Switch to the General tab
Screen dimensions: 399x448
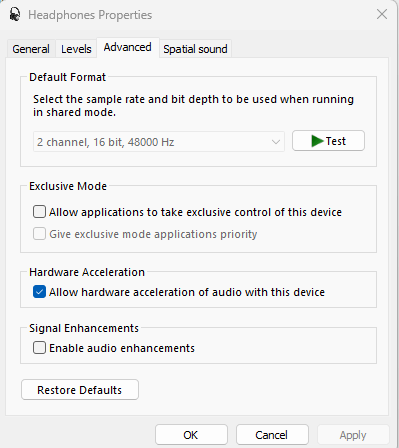(x=31, y=49)
